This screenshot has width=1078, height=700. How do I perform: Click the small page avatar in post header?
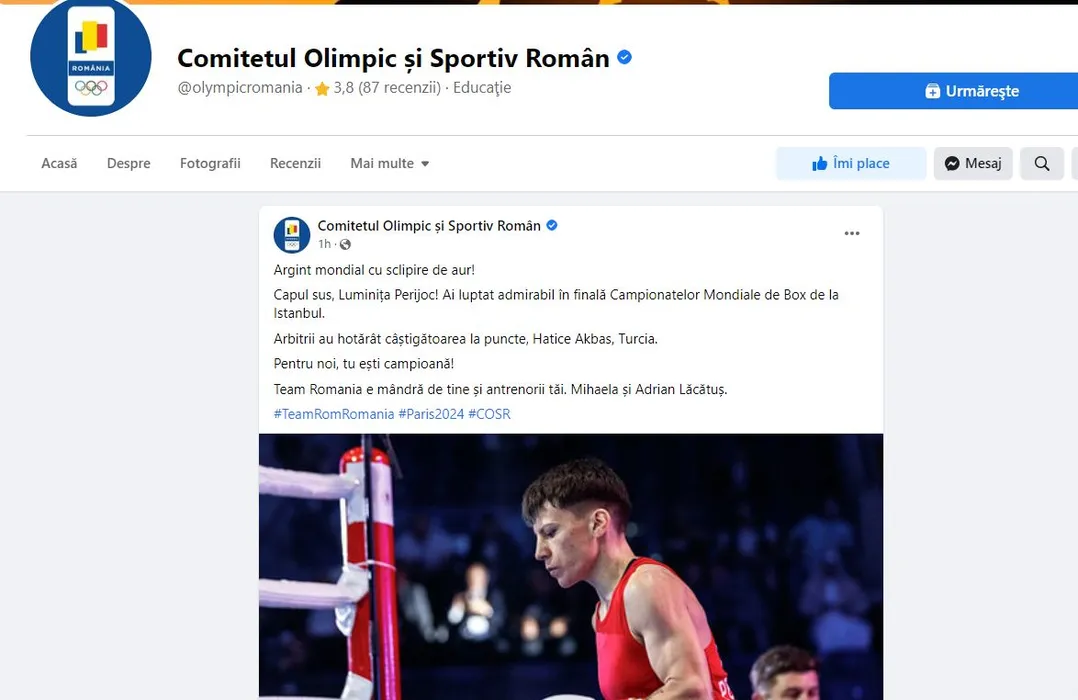[292, 234]
